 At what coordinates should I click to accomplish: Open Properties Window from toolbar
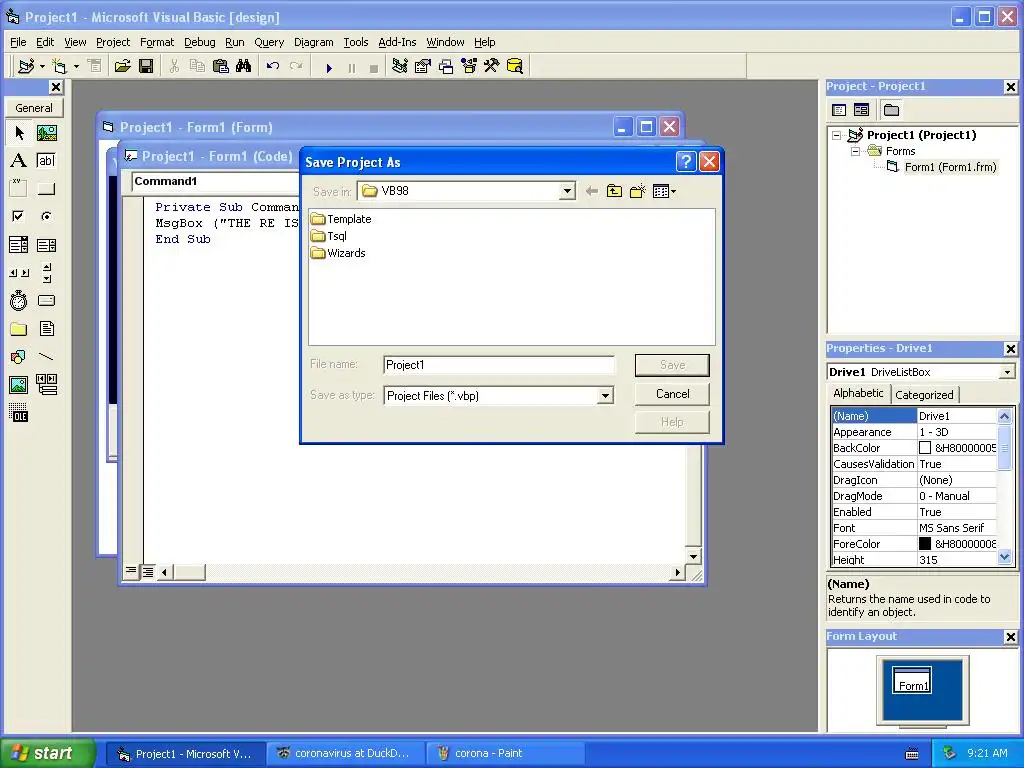tap(423, 66)
